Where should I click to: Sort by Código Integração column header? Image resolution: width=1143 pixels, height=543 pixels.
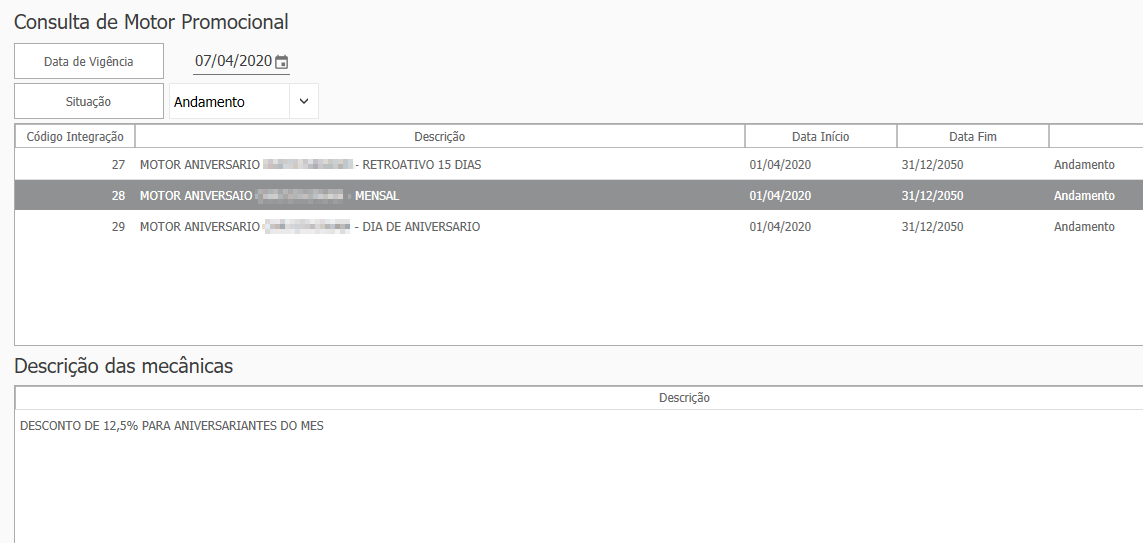coord(75,137)
